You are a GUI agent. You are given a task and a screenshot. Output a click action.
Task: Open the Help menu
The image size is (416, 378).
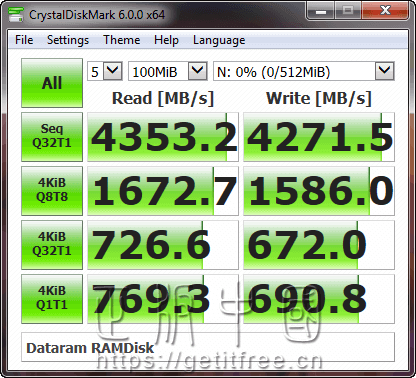166,40
